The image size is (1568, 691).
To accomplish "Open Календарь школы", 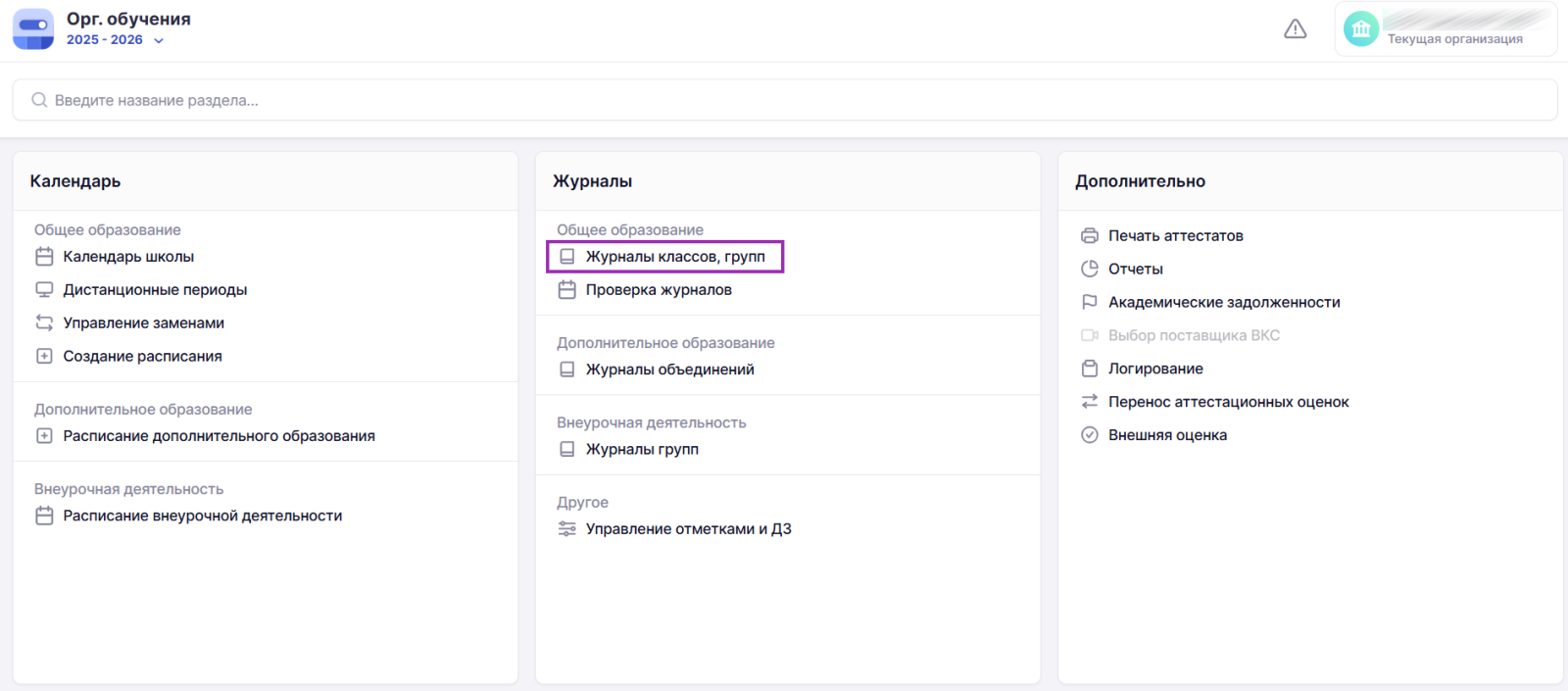I will [x=128, y=257].
